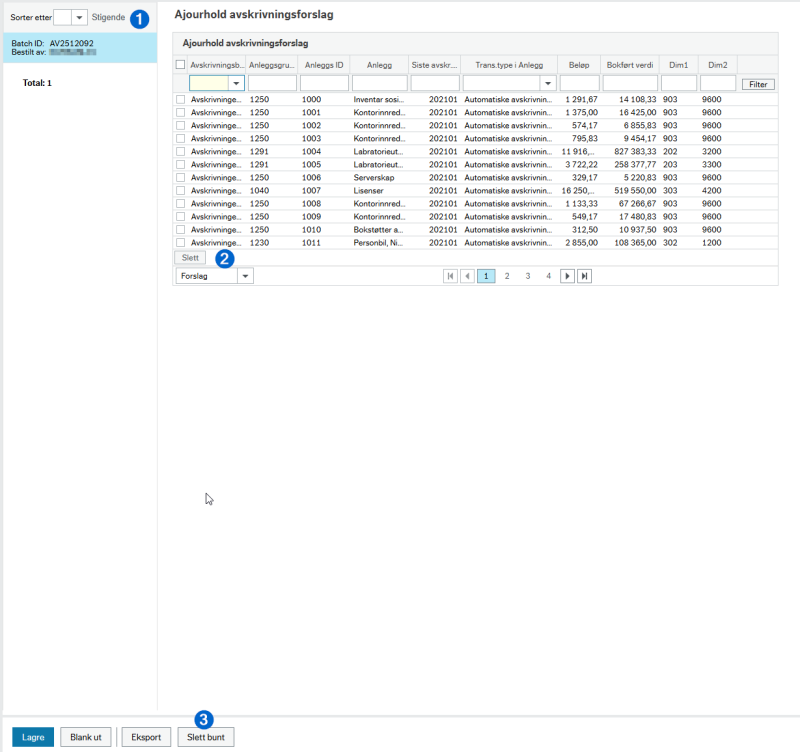The height and width of the screenshot is (752, 800).
Task: Check the row for Anleggs ID 1010
Action: pos(180,229)
